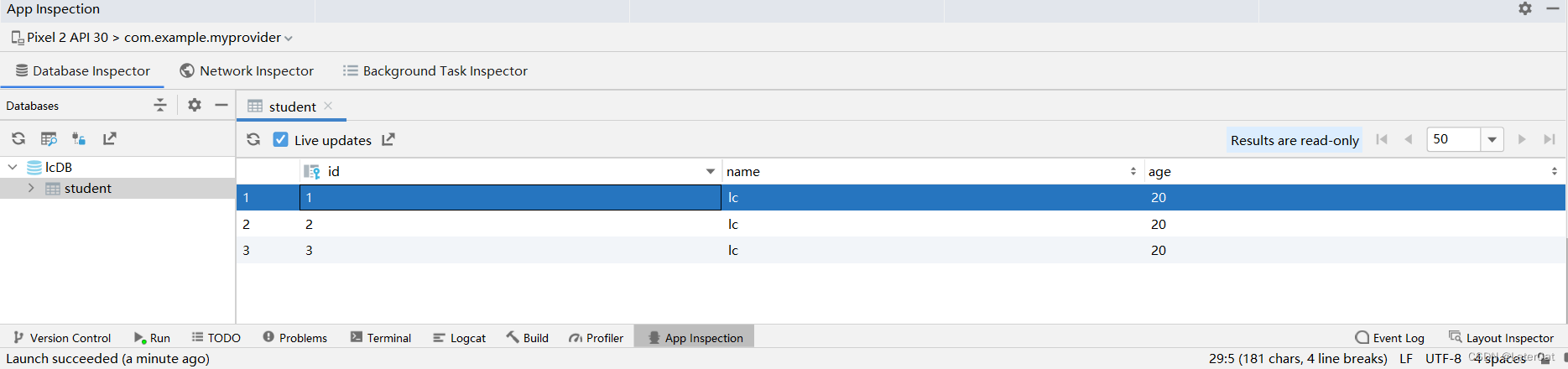This screenshot has width=1568, height=369.
Task: Open the Logcat tool window
Action: [459, 337]
